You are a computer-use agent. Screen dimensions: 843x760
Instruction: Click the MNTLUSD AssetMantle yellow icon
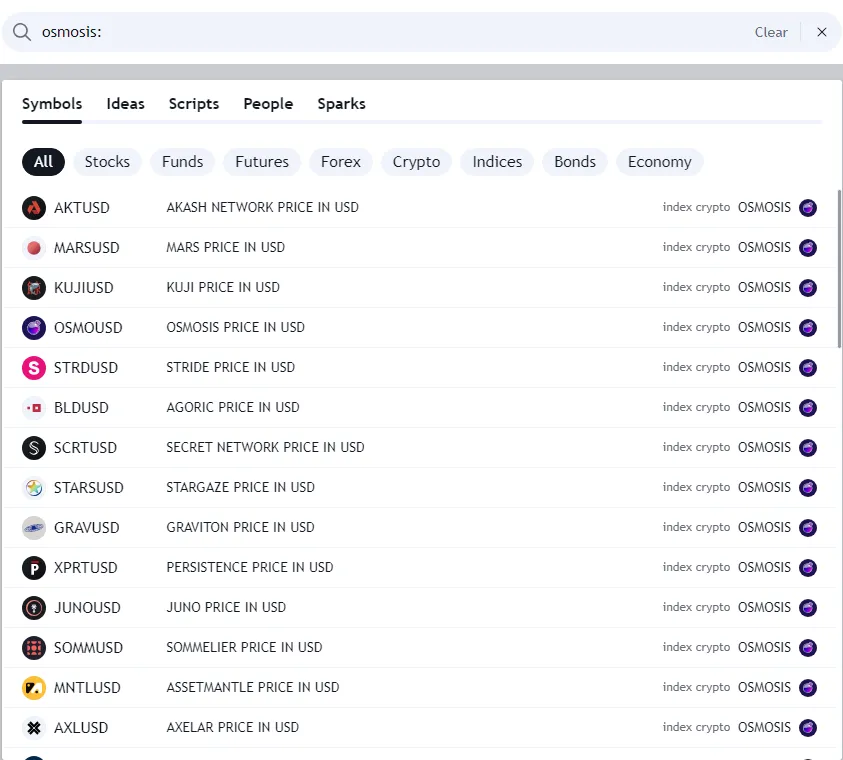point(34,688)
